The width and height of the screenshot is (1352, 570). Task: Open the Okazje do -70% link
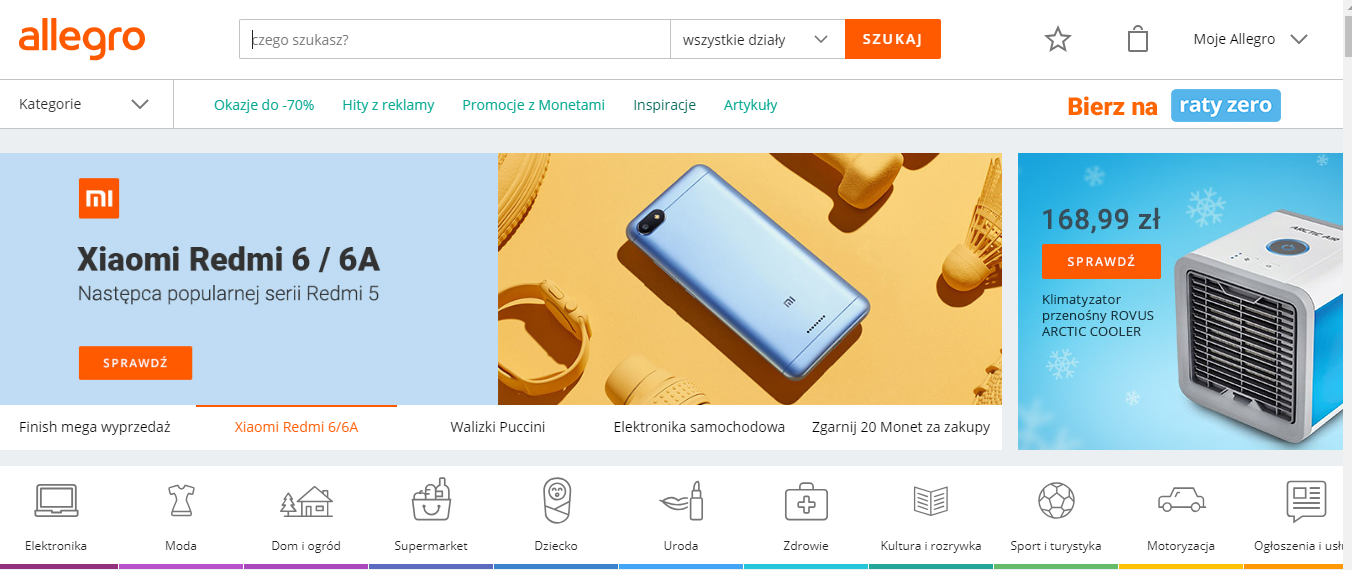tap(264, 105)
